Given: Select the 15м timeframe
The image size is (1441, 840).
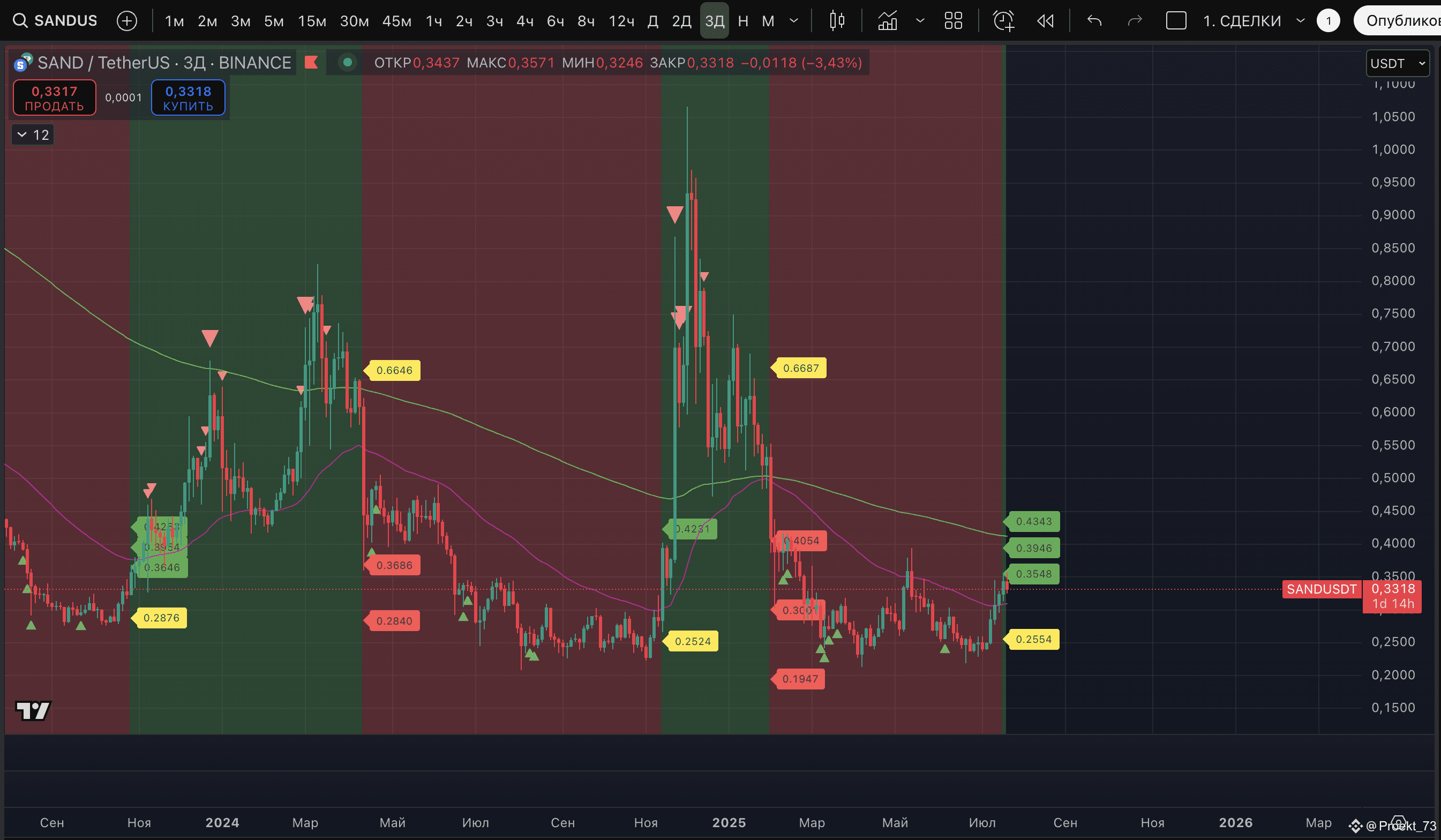Looking at the screenshot, I should pos(312,21).
